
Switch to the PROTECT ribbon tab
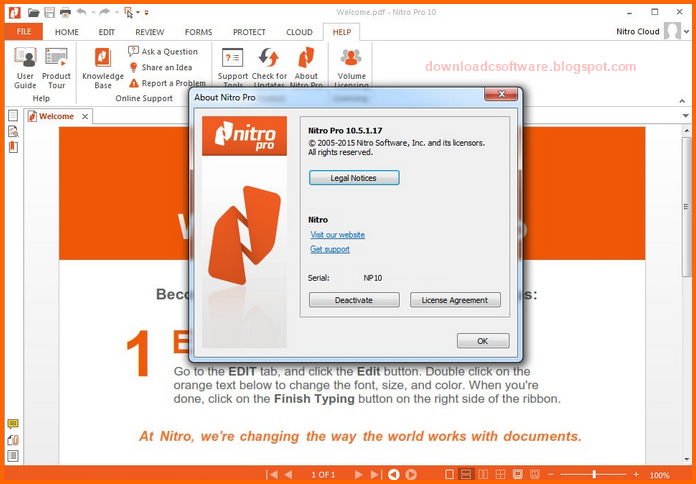pos(249,32)
